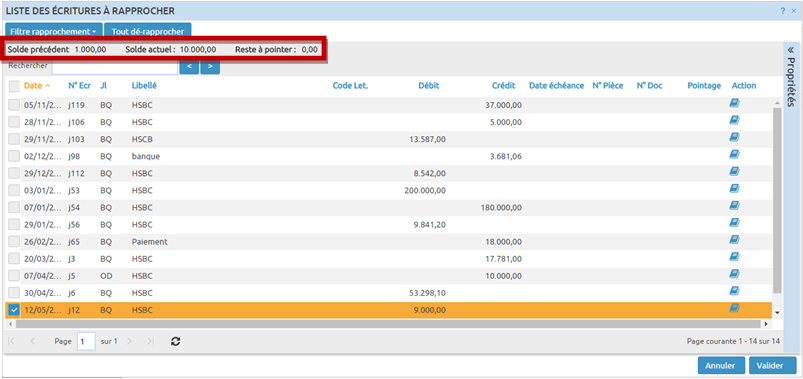Viewport: 803px width, 379px height.
Task: Select the Paiement label cell
Action: (x=150, y=242)
